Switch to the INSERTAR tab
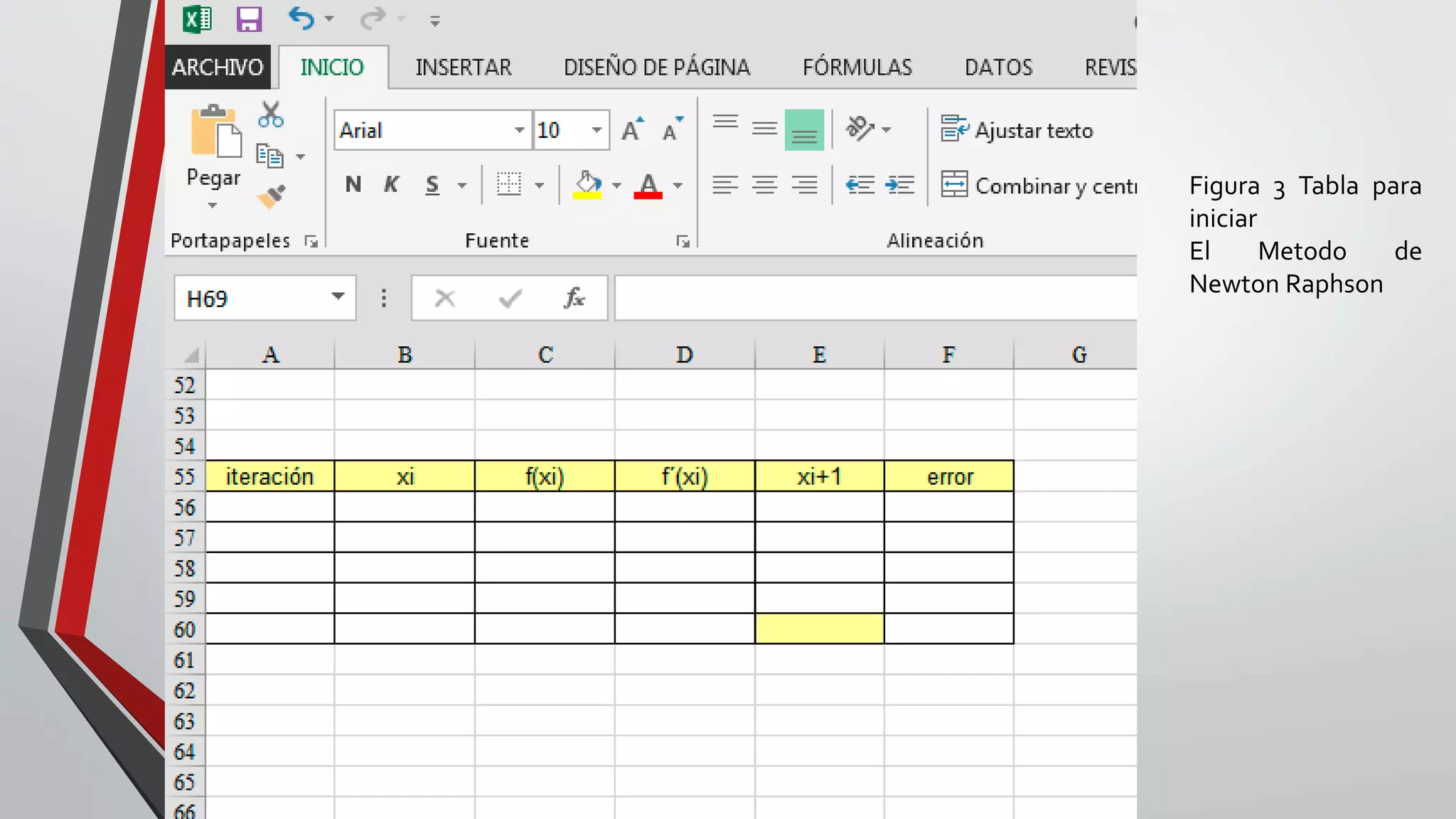 [x=463, y=68]
